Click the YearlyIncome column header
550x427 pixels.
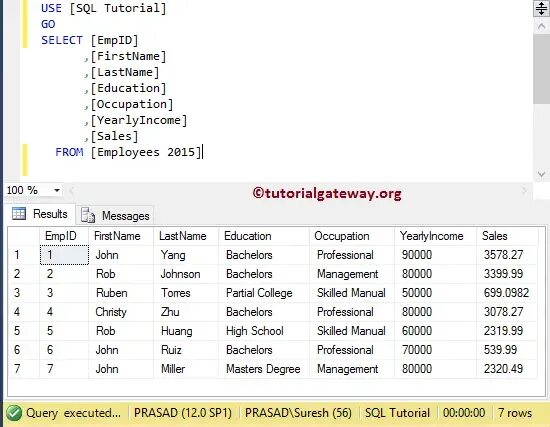point(435,236)
